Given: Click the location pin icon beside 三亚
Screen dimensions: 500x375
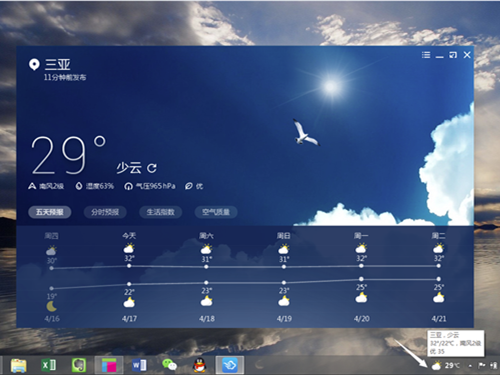Looking at the screenshot, I should click(34, 64).
